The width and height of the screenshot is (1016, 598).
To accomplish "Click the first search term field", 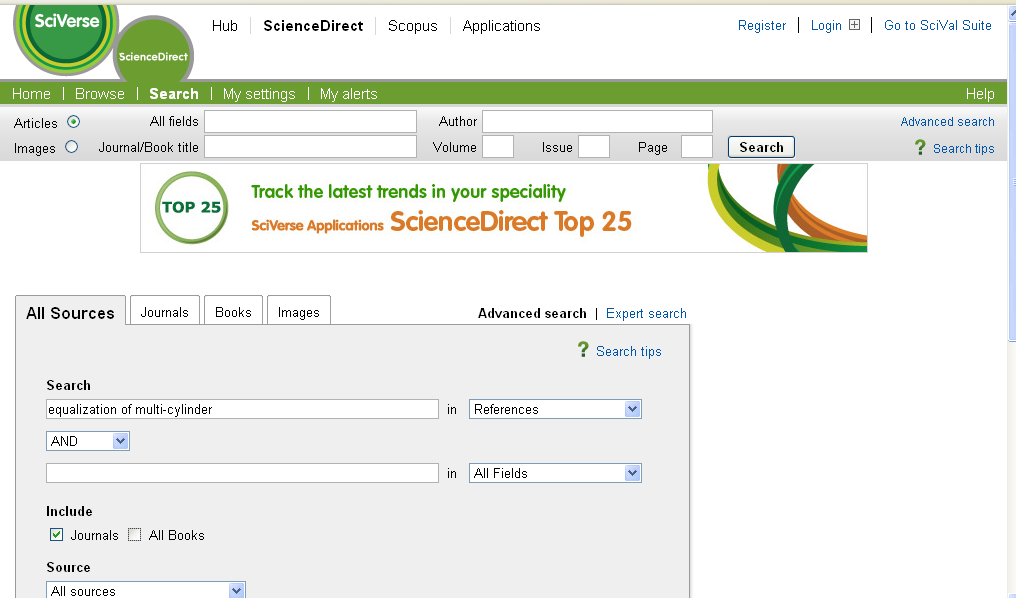I will [242, 409].
